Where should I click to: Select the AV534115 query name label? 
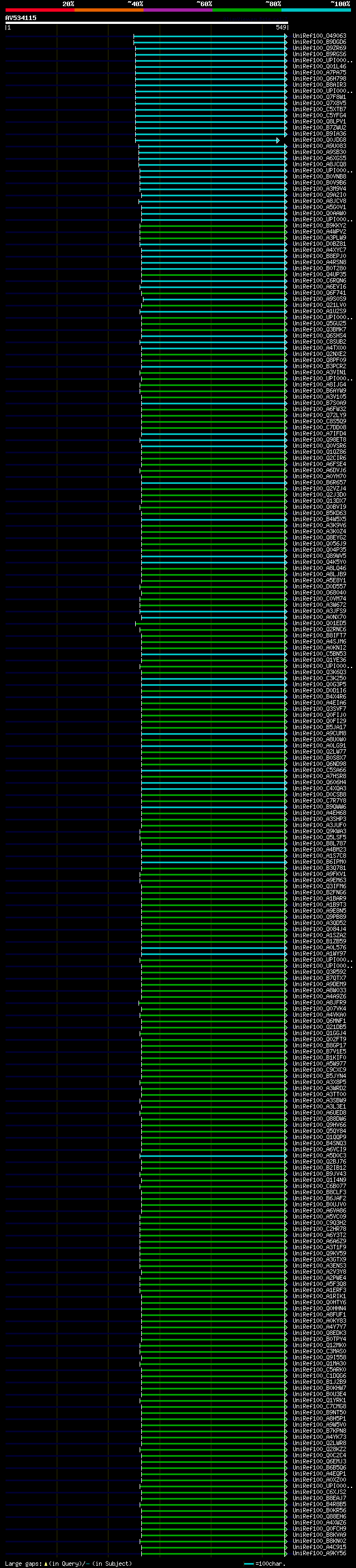pos(21,18)
